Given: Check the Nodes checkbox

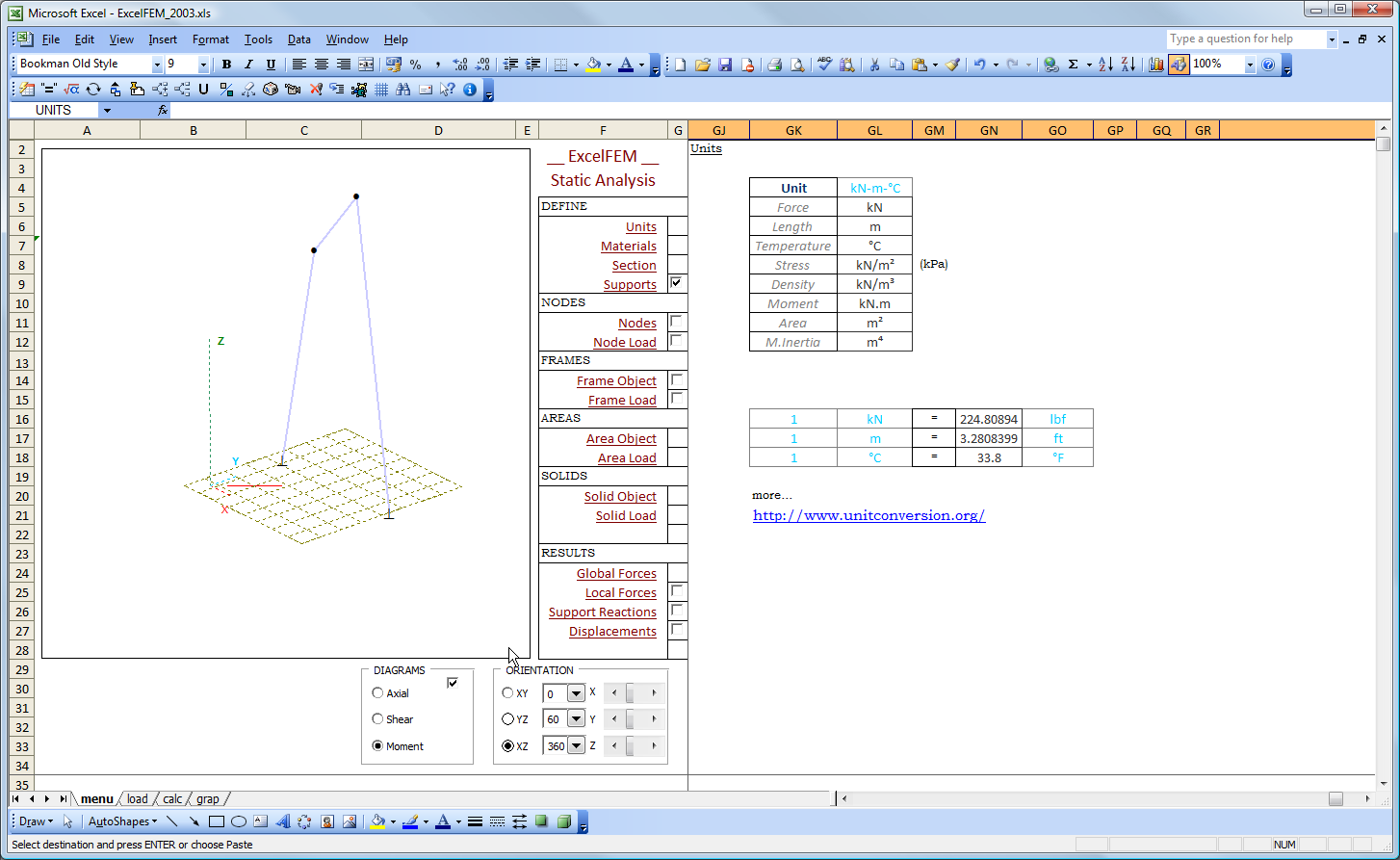Looking at the screenshot, I should click(676, 321).
